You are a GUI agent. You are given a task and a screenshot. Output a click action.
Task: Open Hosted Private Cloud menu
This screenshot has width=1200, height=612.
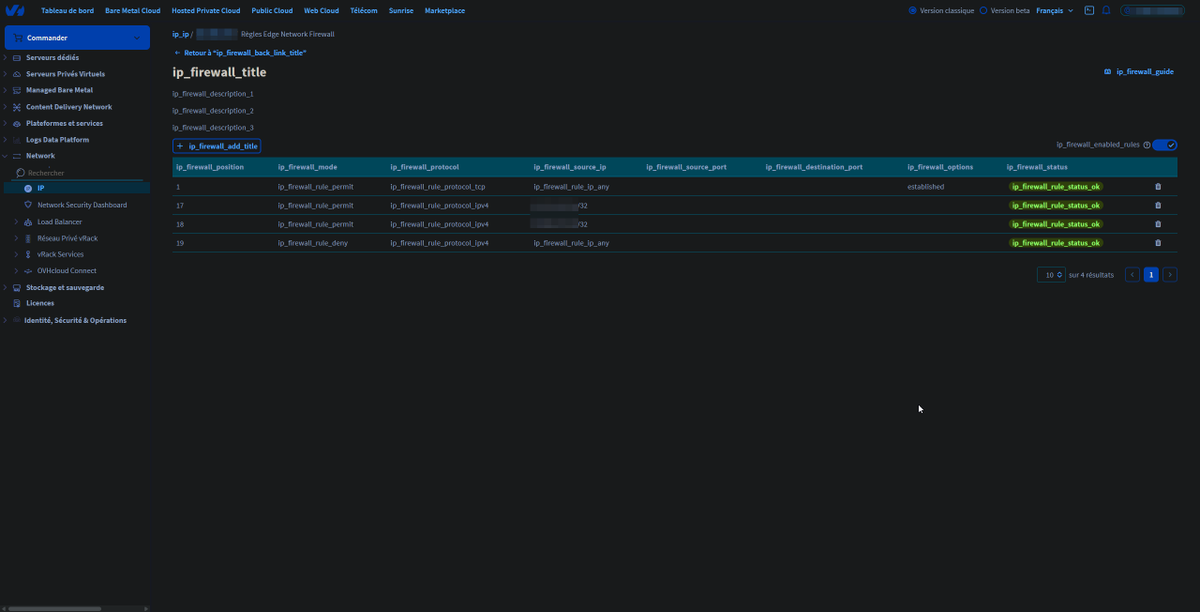206,10
